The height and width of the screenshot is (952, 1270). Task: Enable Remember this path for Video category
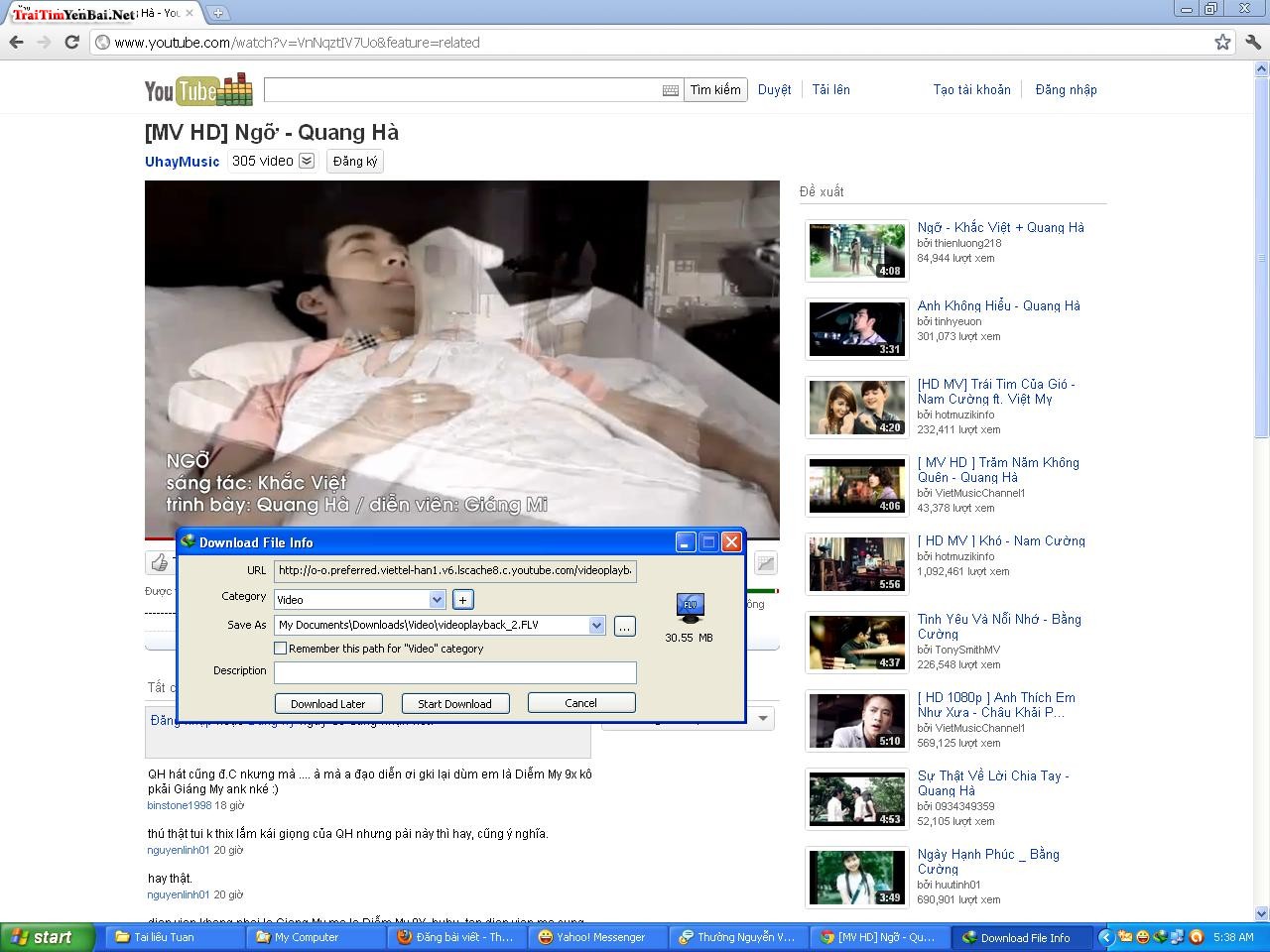point(281,649)
